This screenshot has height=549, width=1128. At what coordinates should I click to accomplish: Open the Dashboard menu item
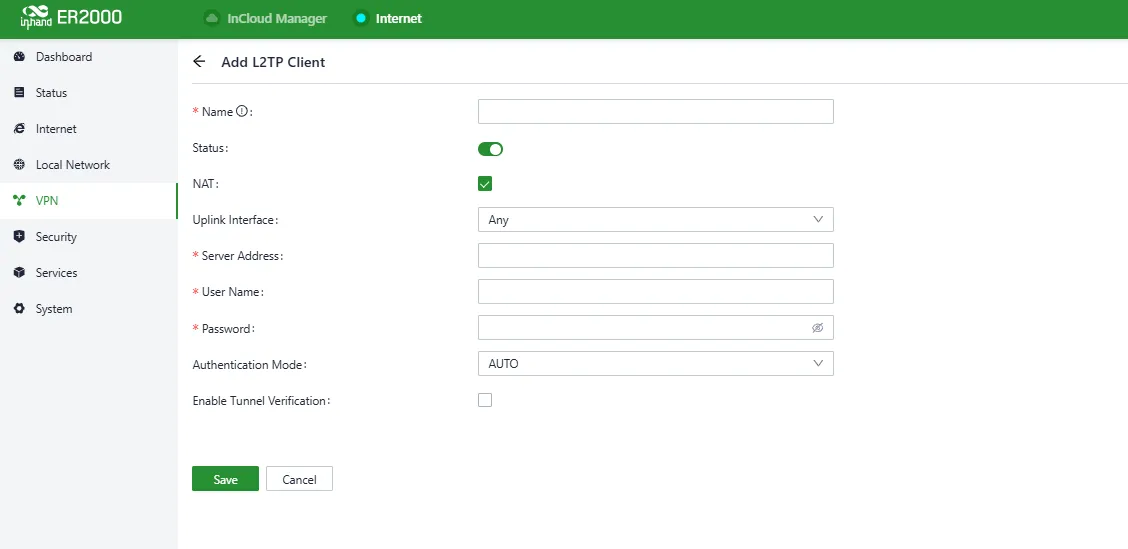coord(88,57)
